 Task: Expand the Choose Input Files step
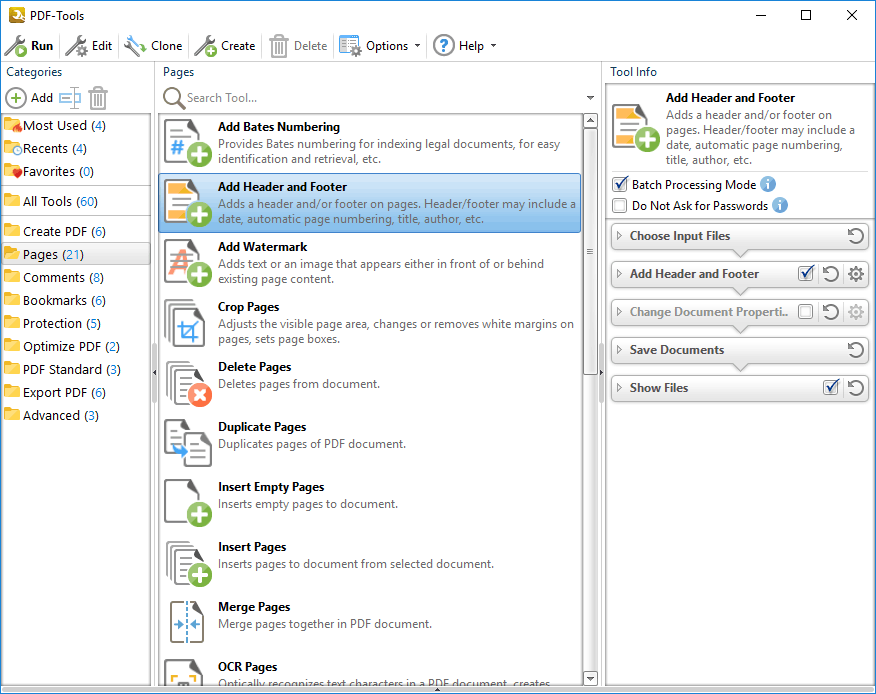(619, 236)
